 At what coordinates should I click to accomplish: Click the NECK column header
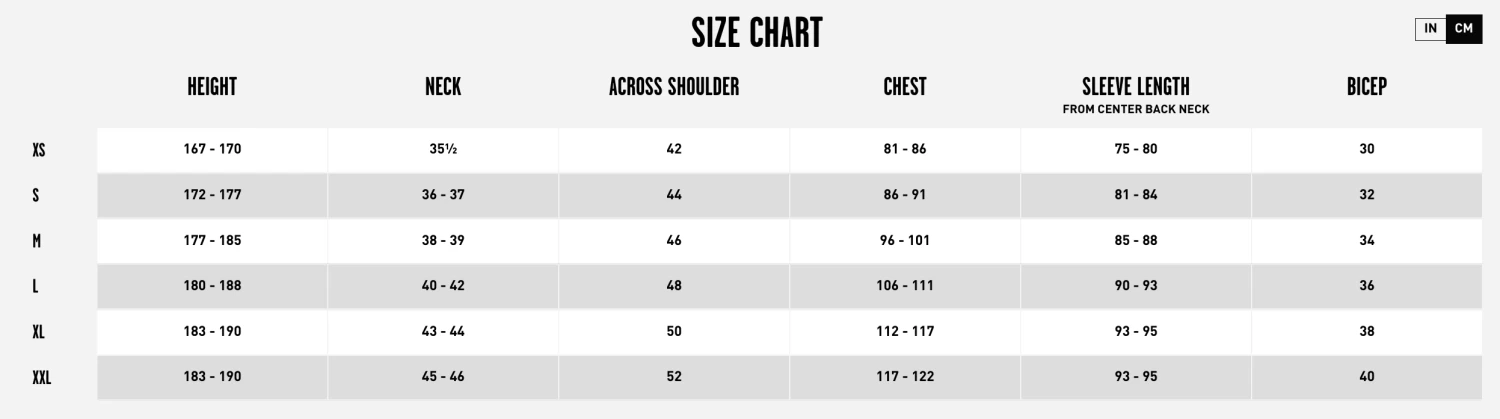443,87
